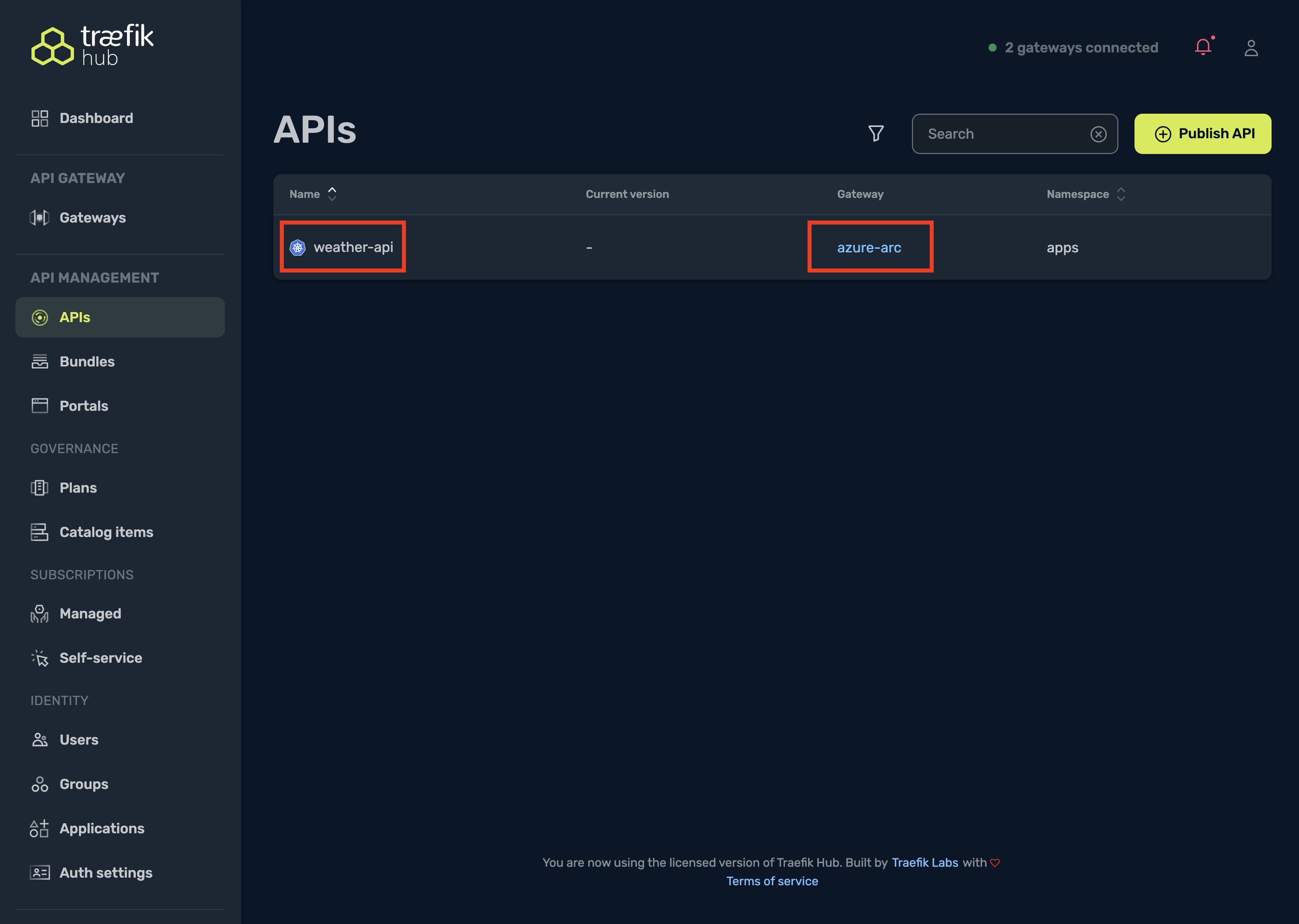Click the Traefik Hub logo
Viewport: 1299px width, 924px height.
(x=92, y=46)
